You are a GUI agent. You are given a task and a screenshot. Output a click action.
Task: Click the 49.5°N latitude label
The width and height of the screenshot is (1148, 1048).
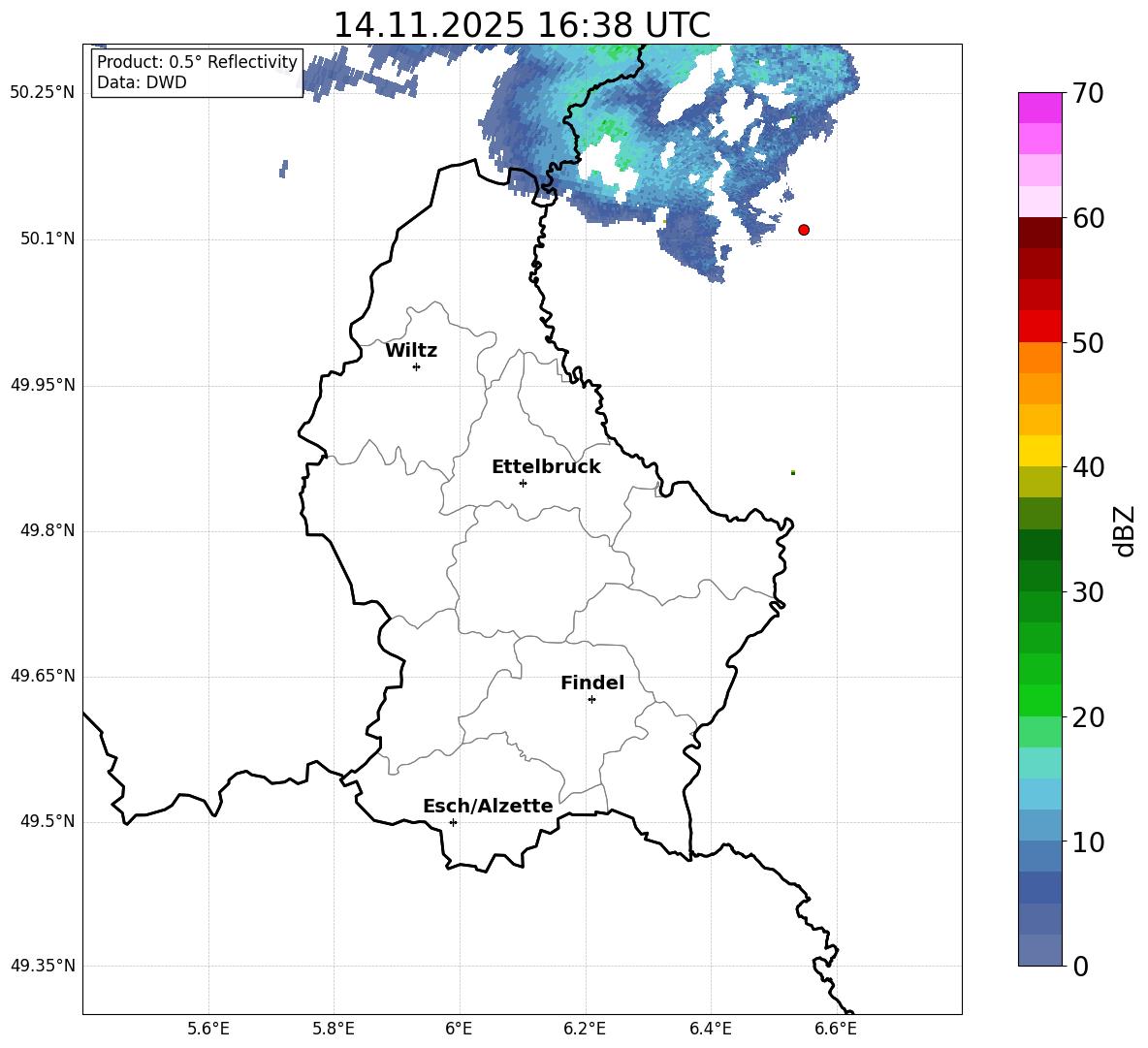coord(48,822)
